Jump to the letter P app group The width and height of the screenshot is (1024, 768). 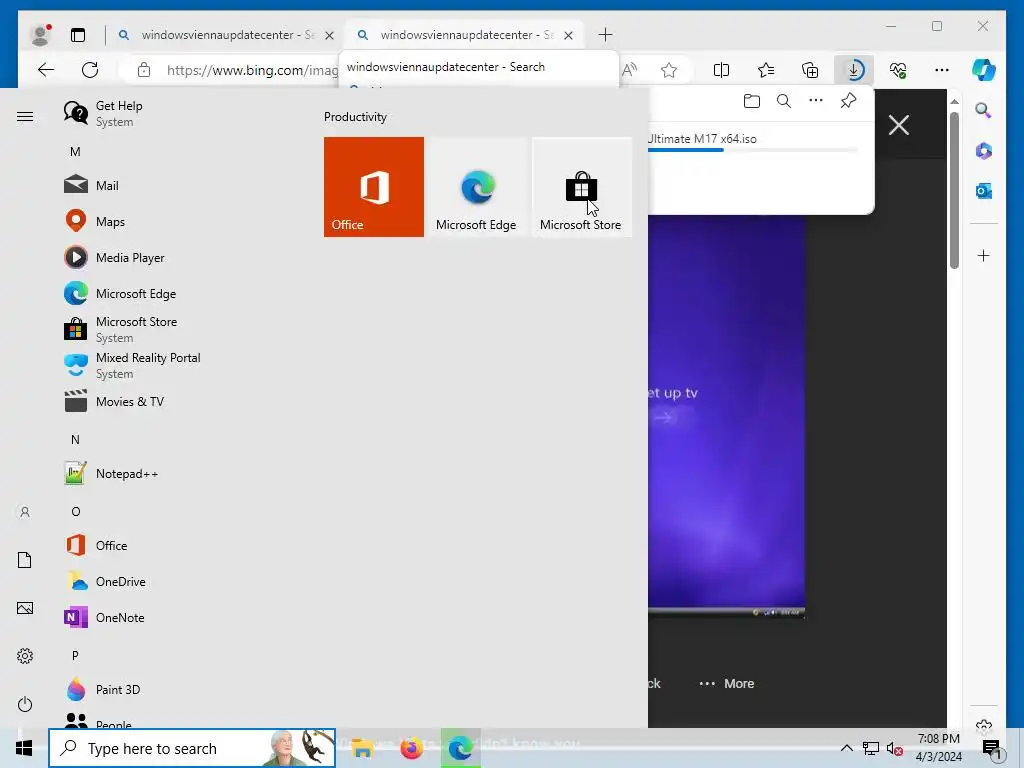(x=75, y=655)
